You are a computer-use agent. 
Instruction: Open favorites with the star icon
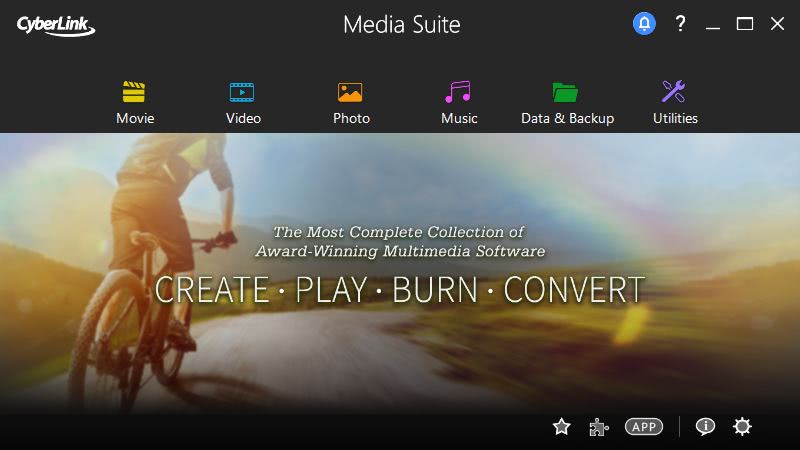(x=562, y=427)
